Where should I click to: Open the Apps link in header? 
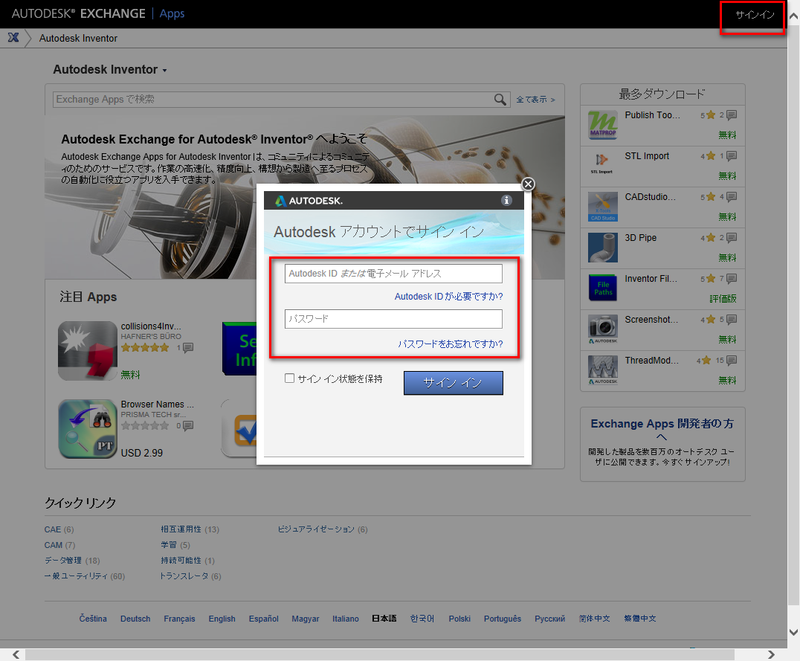[172, 14]
